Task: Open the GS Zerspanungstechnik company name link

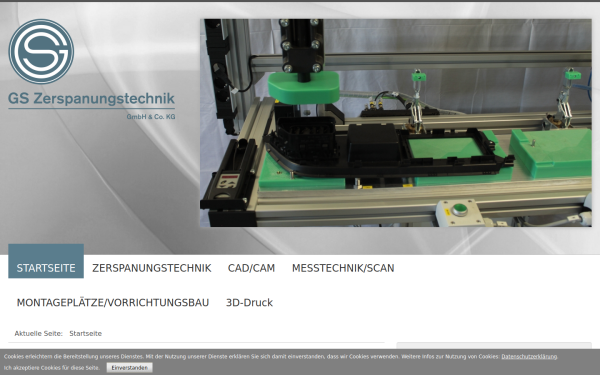Action: 91,98
